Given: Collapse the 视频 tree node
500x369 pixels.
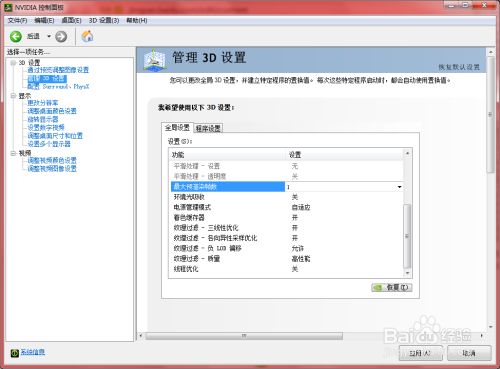Looking at the screenshot, I should (13, 153).
